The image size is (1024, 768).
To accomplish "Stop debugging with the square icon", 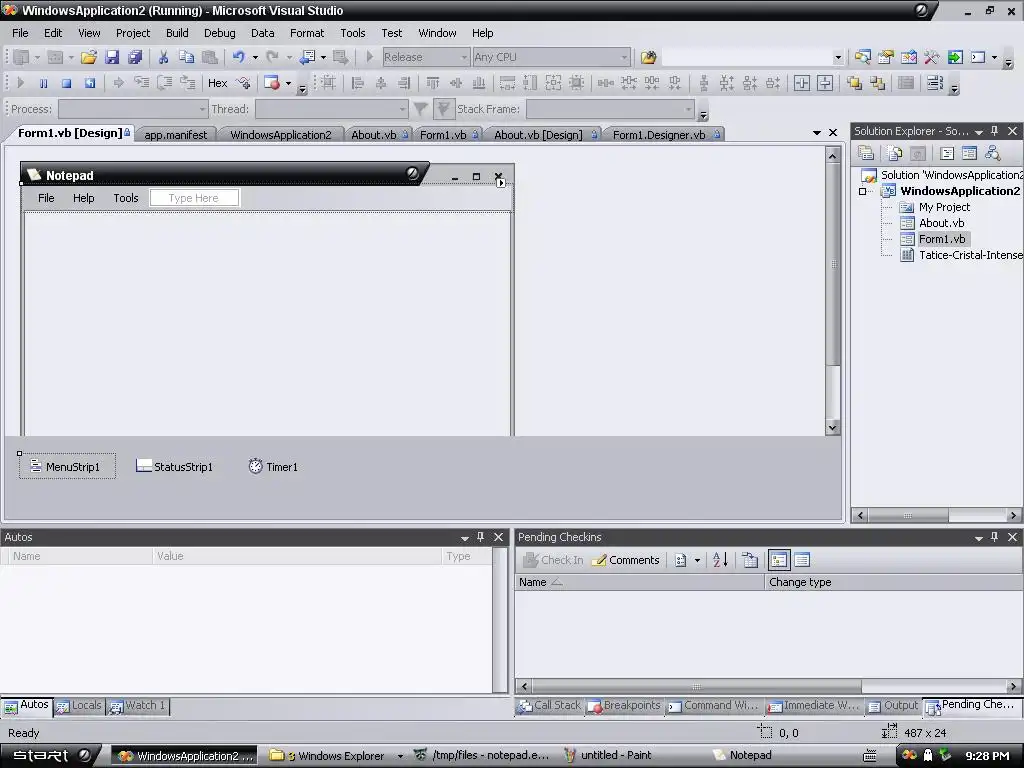I will point(66,83).
